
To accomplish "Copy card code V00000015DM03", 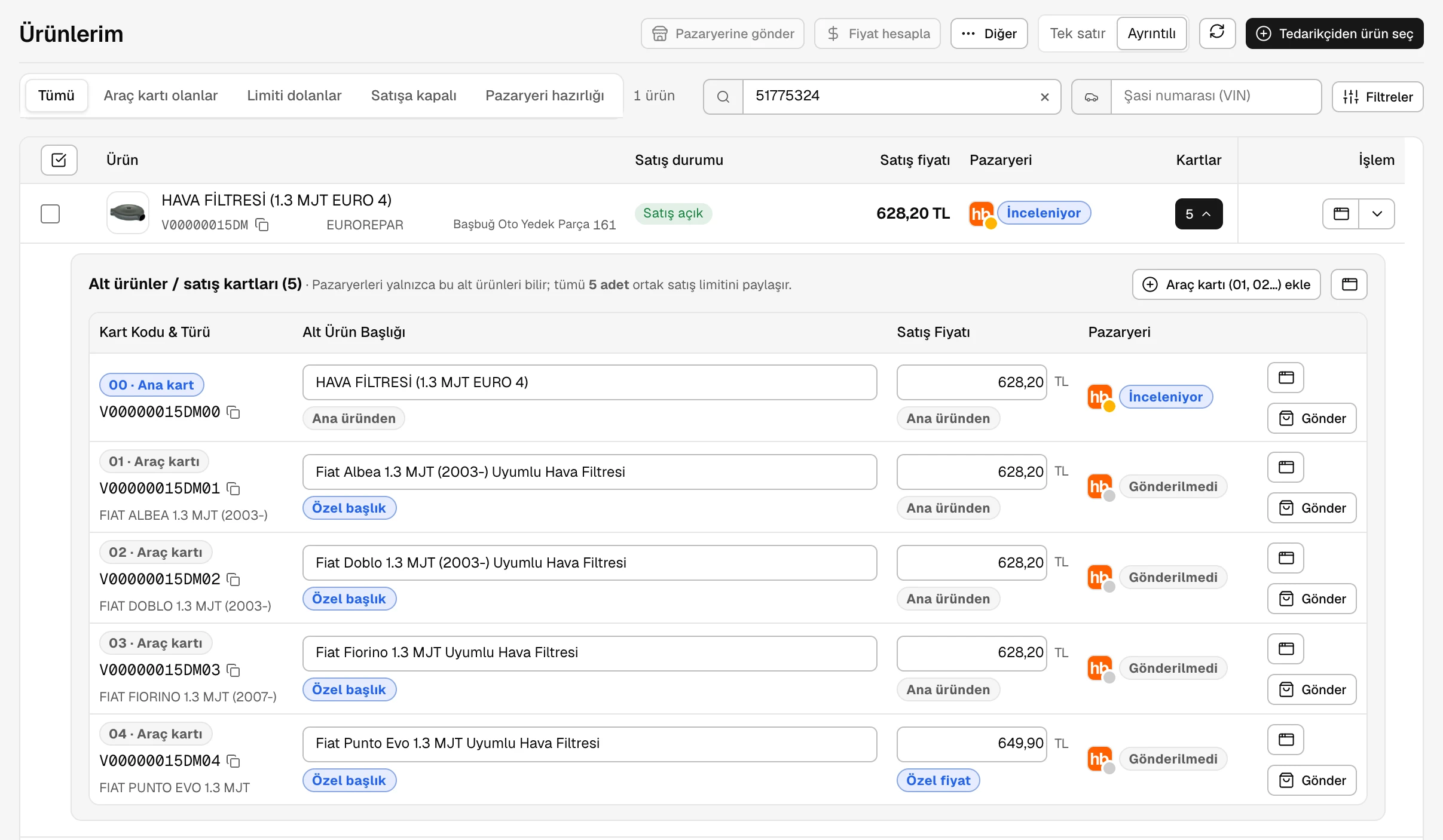I will click(234, 670).
